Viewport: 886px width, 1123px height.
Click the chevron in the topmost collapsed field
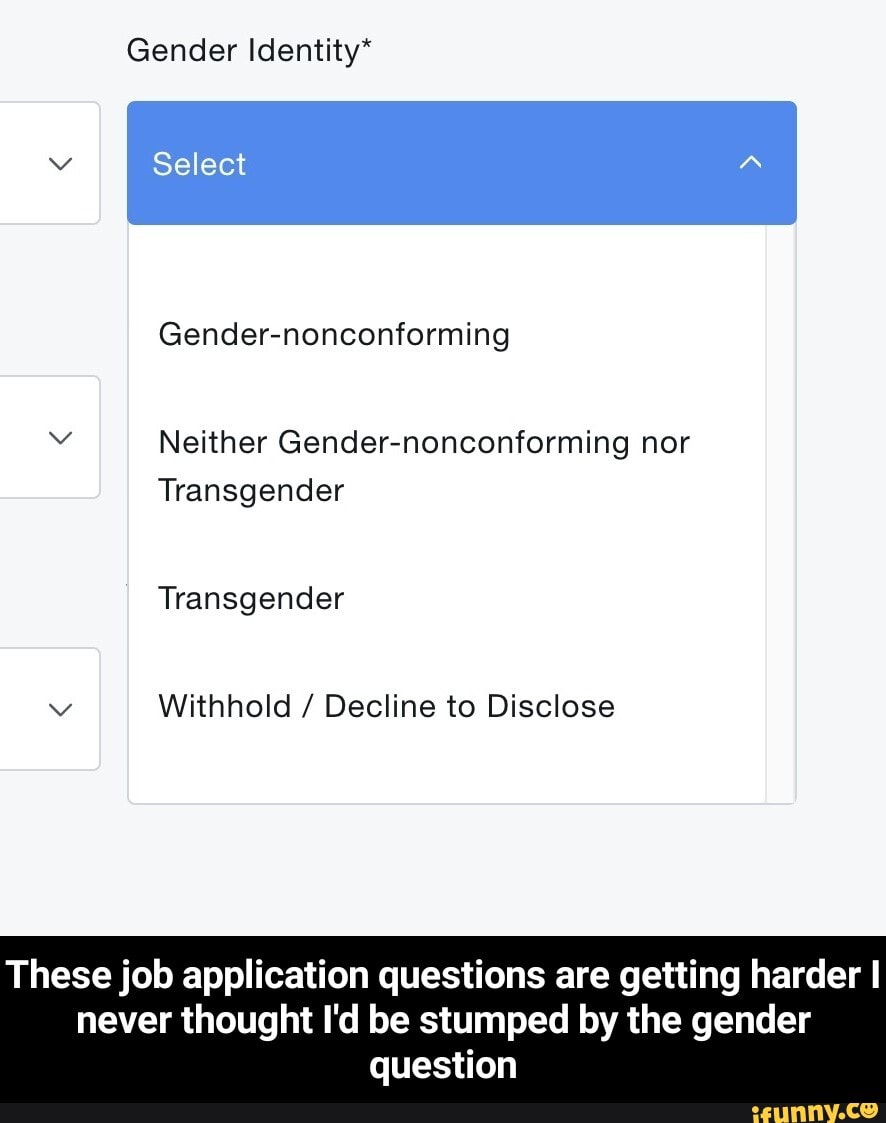[60, 163]
